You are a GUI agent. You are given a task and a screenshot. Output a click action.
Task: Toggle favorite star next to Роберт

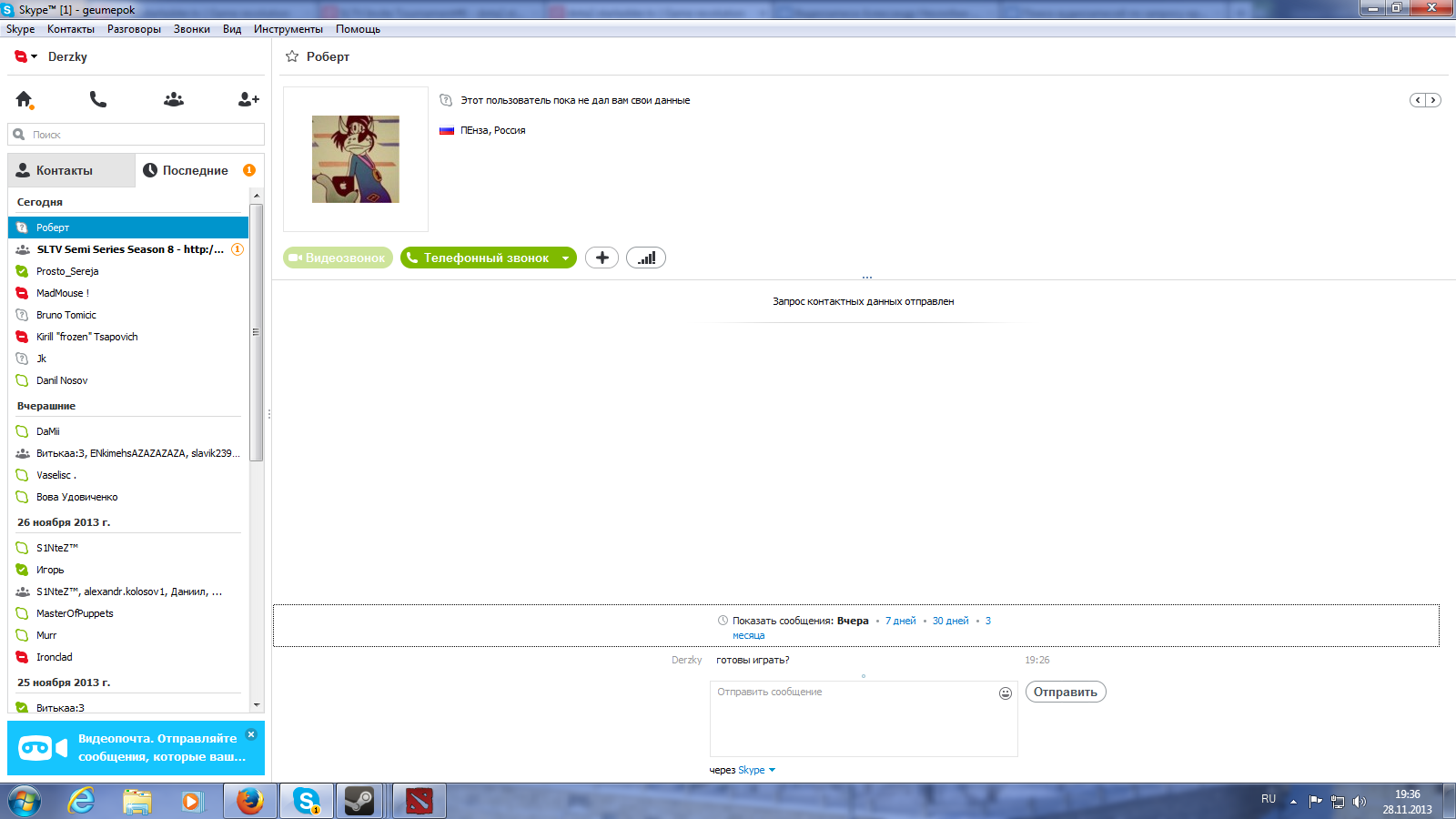[292, 56]
